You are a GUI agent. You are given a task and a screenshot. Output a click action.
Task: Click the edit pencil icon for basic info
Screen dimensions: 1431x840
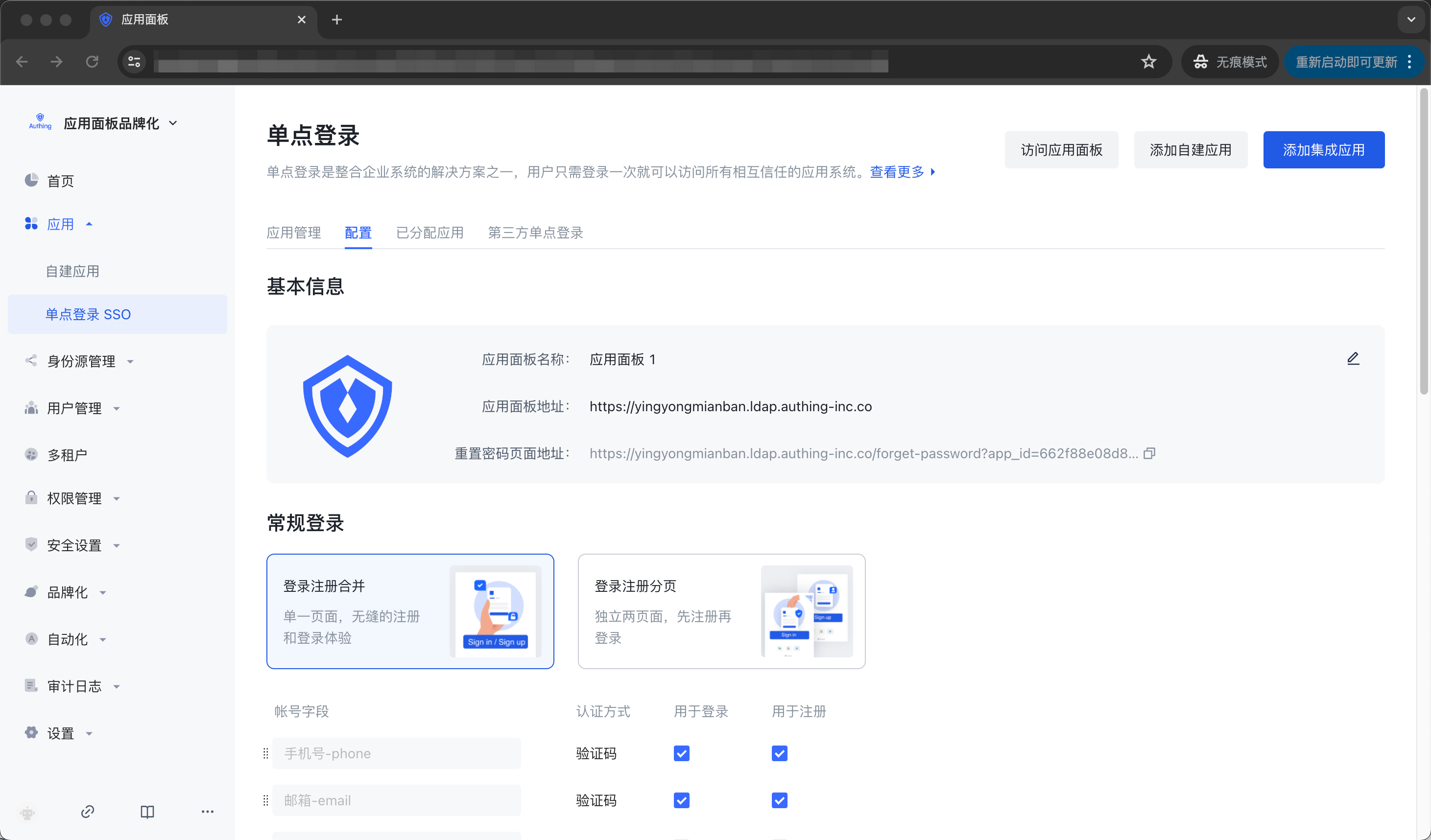(1353, 359)
